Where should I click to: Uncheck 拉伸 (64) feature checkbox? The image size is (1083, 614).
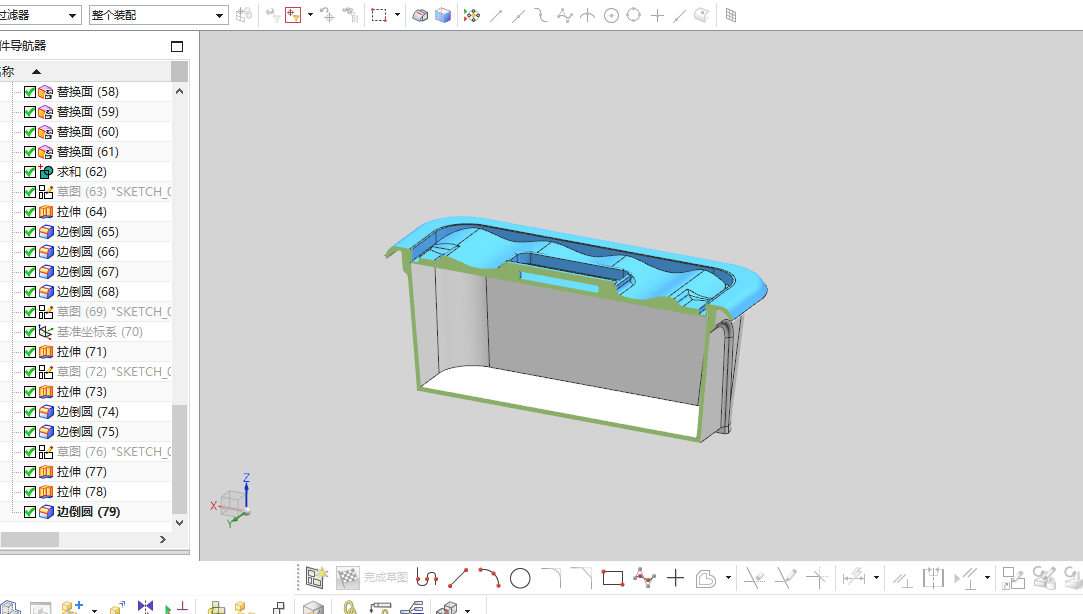click(x=30, y=212)
